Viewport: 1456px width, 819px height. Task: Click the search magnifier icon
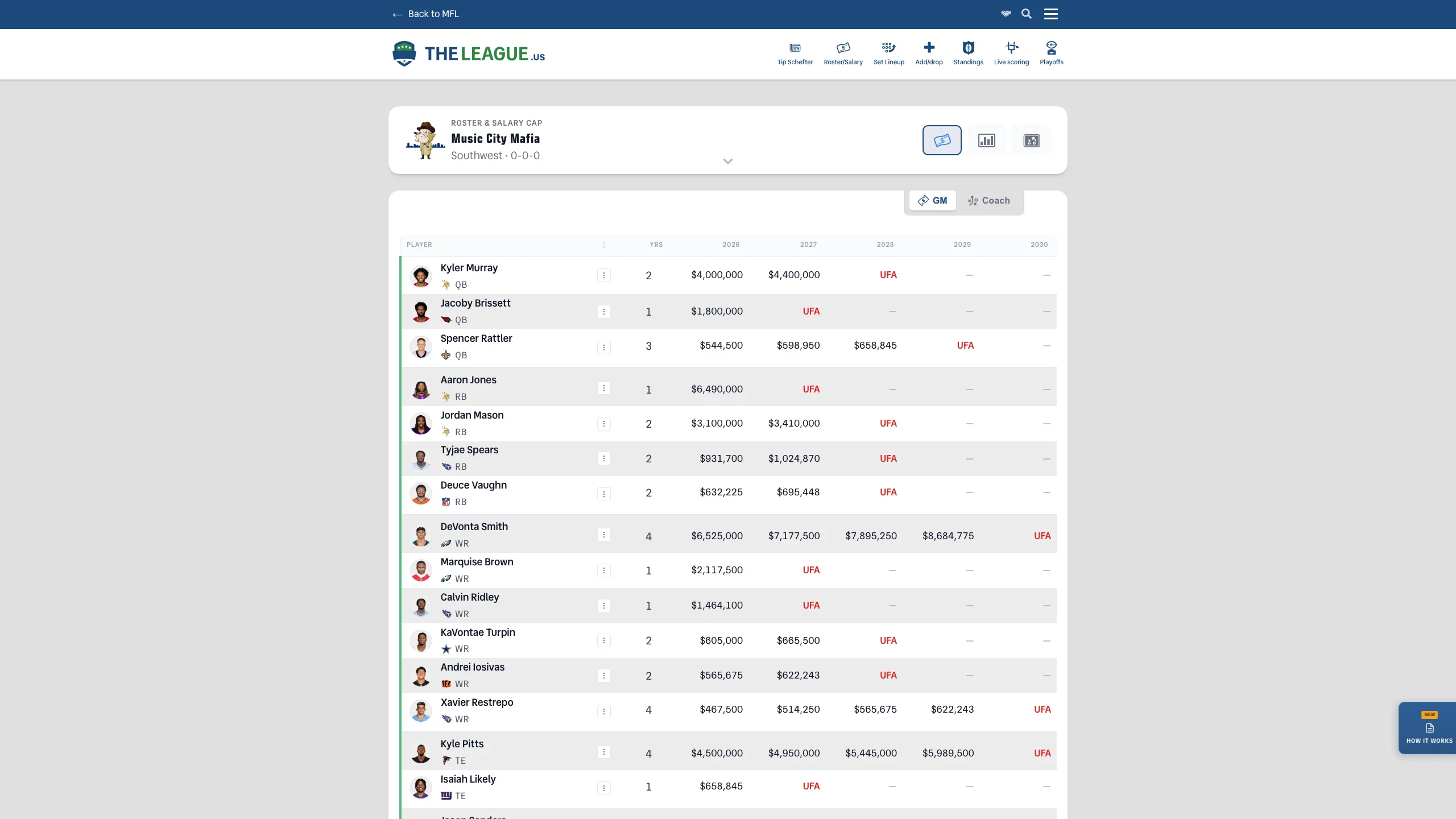[1026, 14]
